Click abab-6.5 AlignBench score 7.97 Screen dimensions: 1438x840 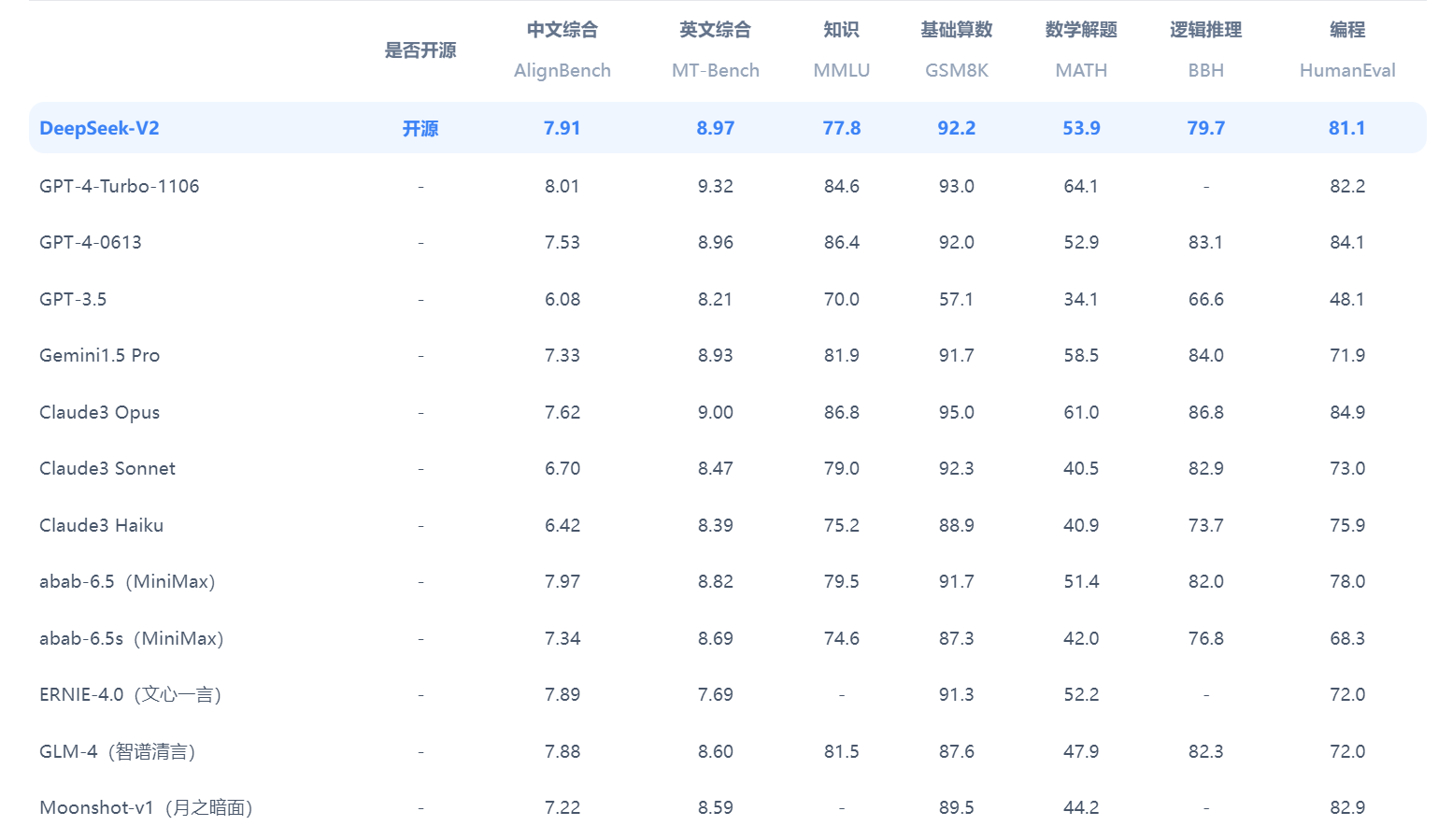tap(562, 581)
